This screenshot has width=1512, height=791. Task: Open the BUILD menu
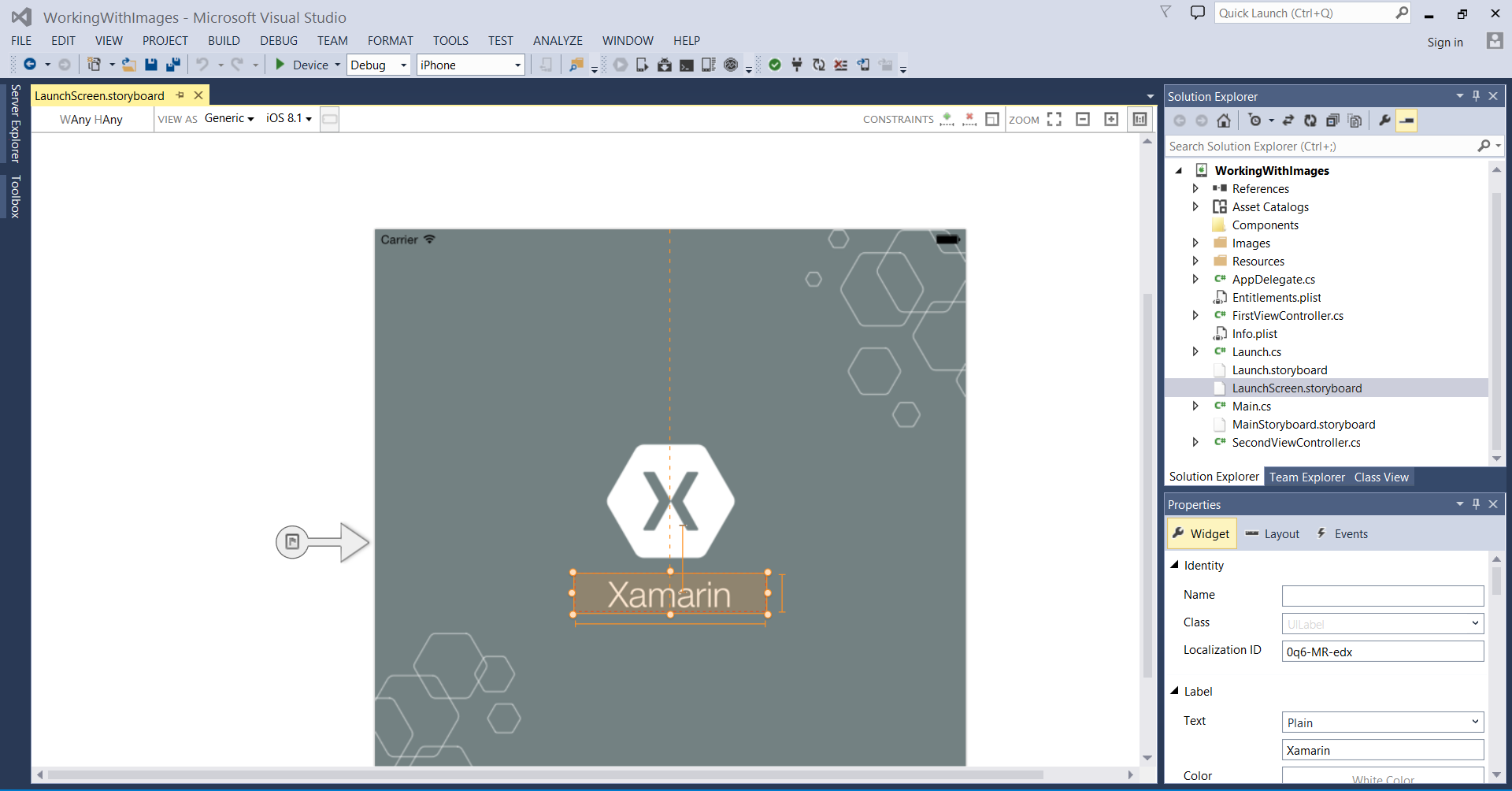[x=224, y=40]
